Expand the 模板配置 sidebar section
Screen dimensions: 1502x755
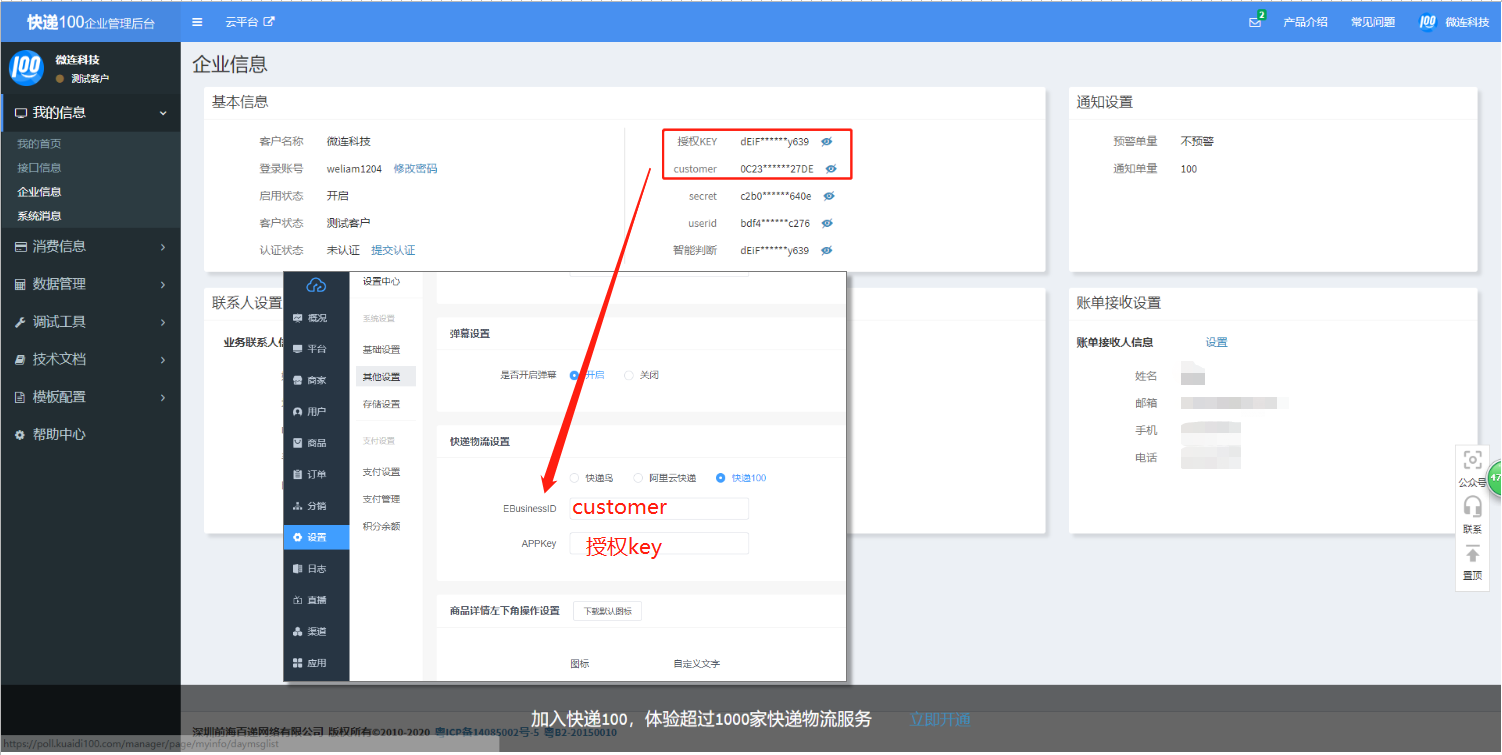point(90,397)
